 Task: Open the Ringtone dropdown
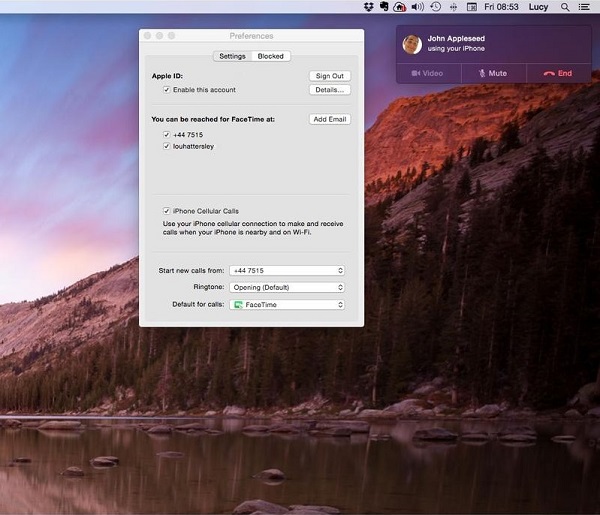pyautogui.click(x=287, y=287)
